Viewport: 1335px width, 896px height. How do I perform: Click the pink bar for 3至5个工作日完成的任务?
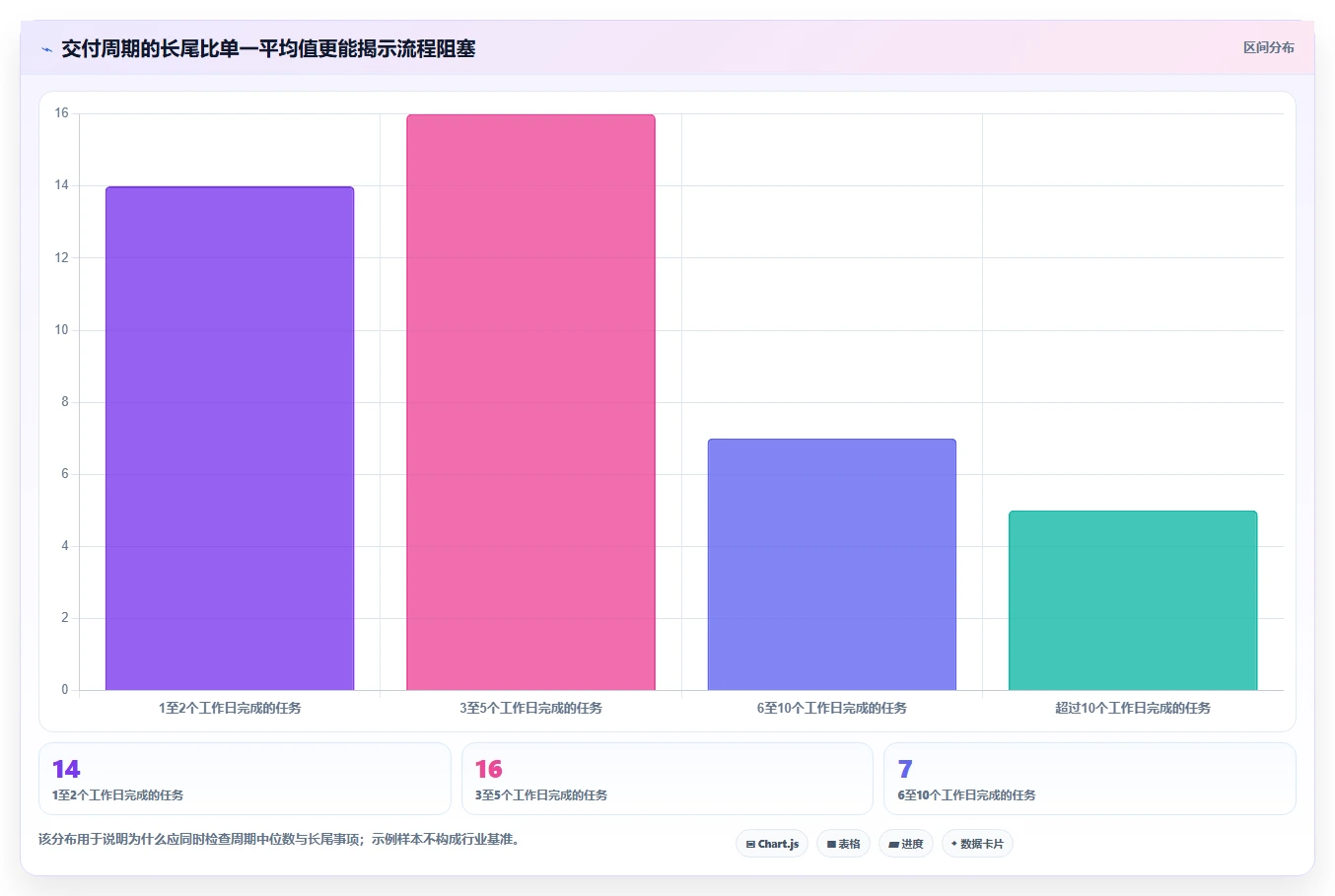tap(530, 402)
